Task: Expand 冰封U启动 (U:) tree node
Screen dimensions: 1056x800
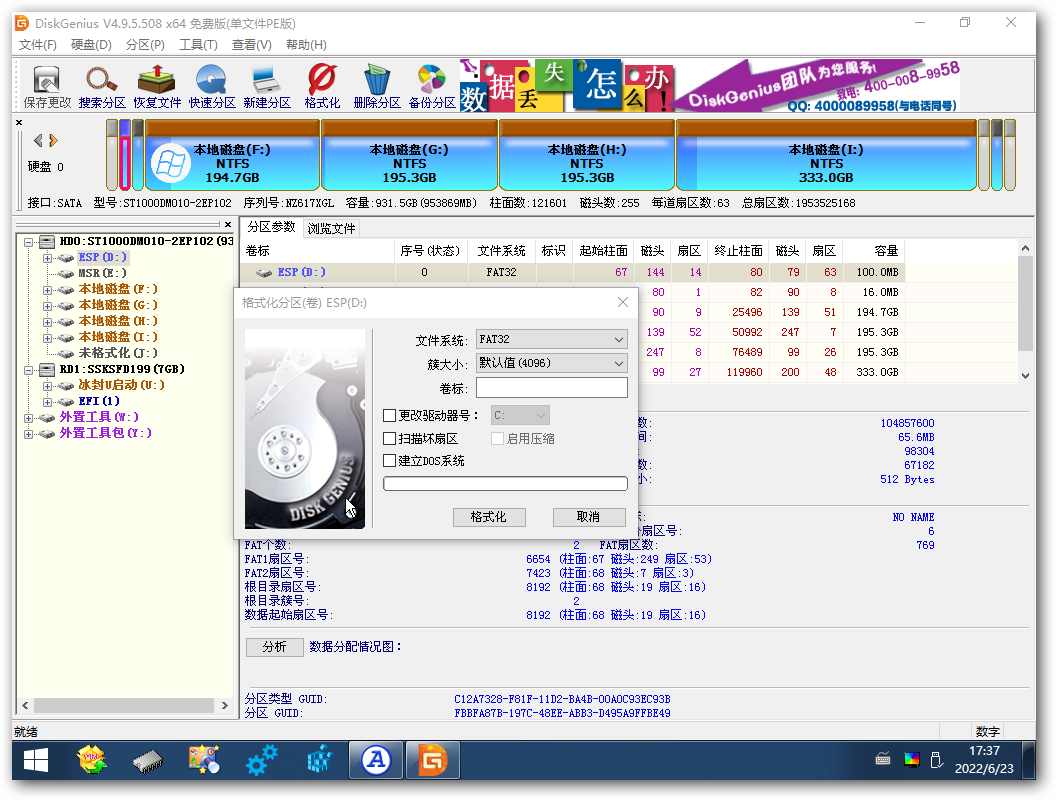Action: (47, 386)
